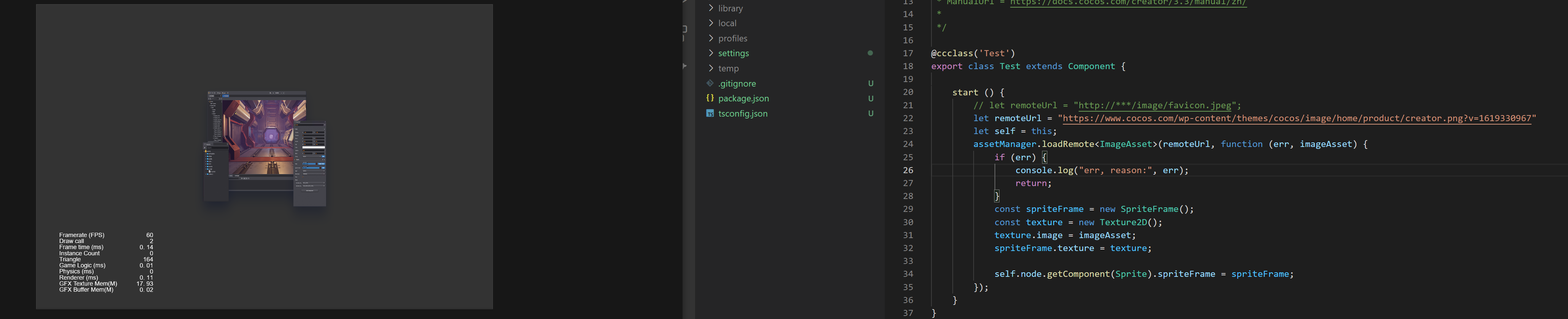Click the commented favicon.jpeg URL
This screenshot has height=319, width=1568.
pyautogui.click(x=1155, y=105)
